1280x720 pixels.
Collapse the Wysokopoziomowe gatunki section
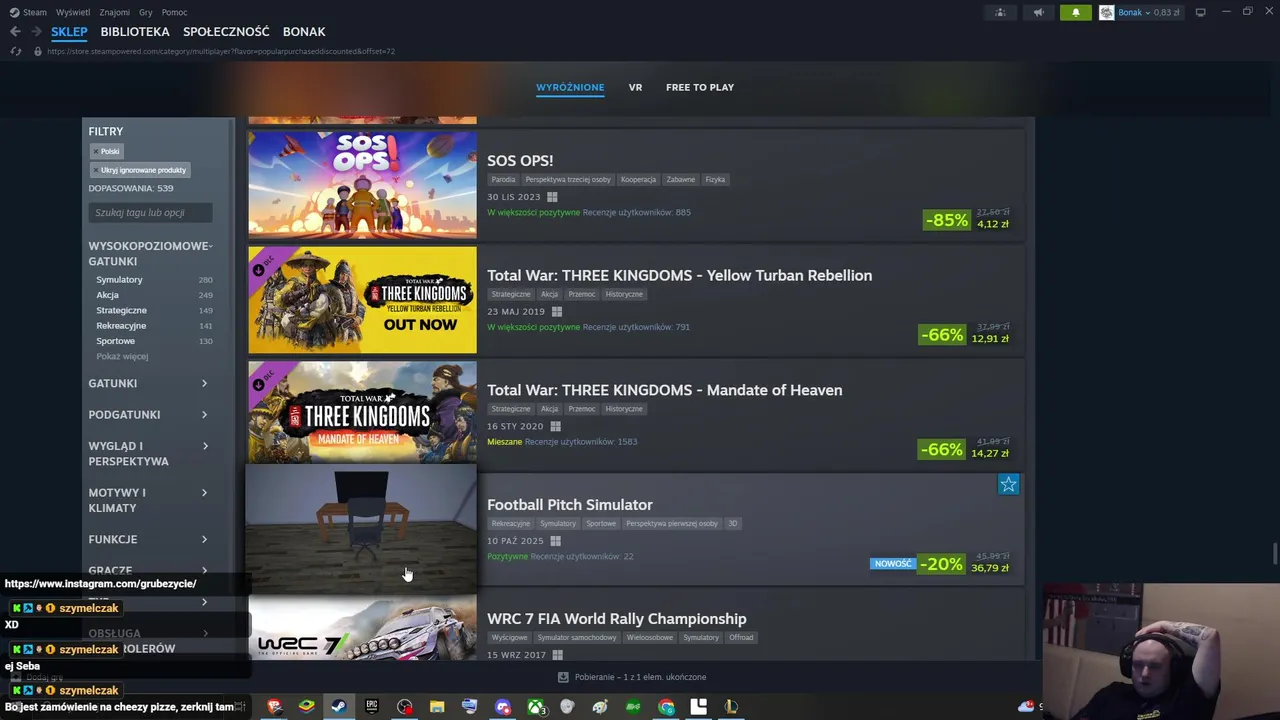(x=150, y=254)
